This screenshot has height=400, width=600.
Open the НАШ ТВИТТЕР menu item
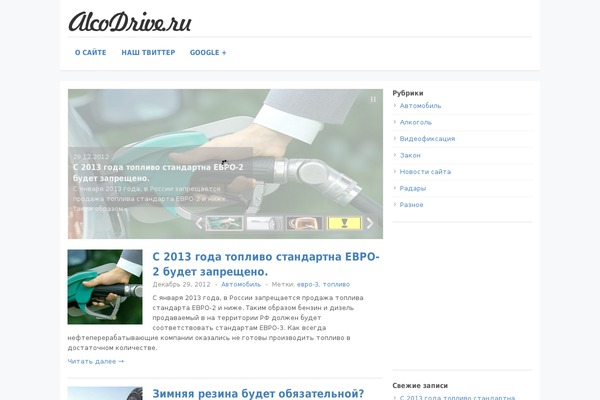pyautogui.click(x=148, y=52)
